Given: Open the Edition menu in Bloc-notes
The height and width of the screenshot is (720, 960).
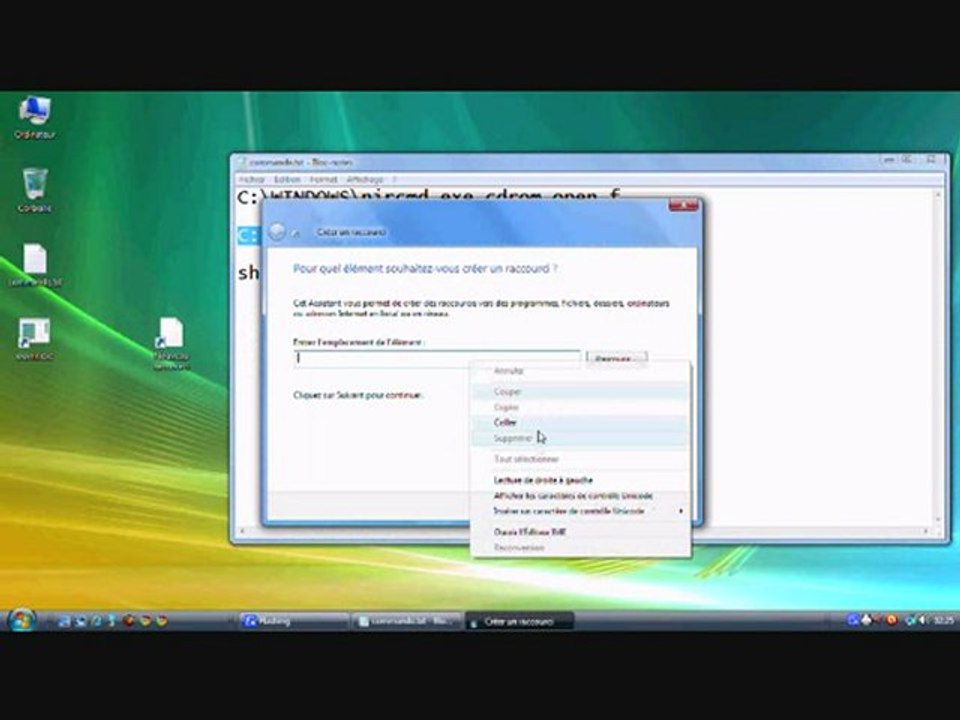Looking at the screenshot, I should pyautogui.click(x=287, y=179).
